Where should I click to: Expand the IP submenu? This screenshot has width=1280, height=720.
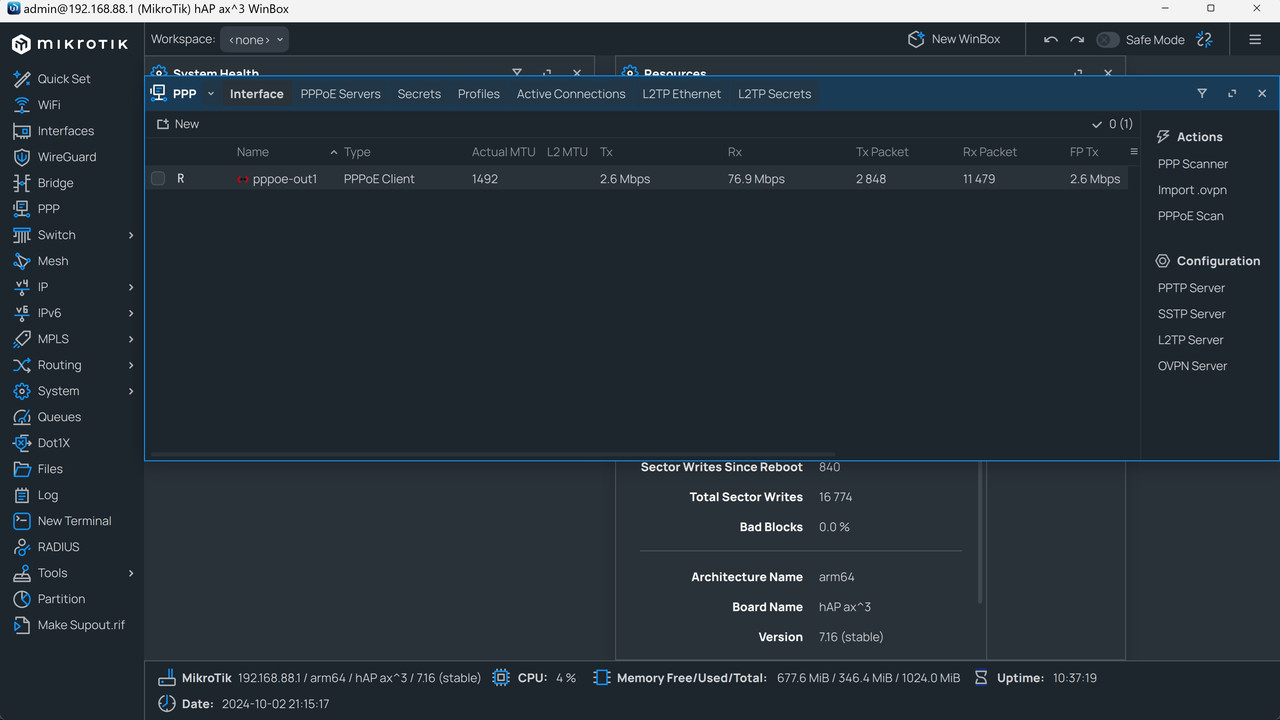tap(131, 287)
